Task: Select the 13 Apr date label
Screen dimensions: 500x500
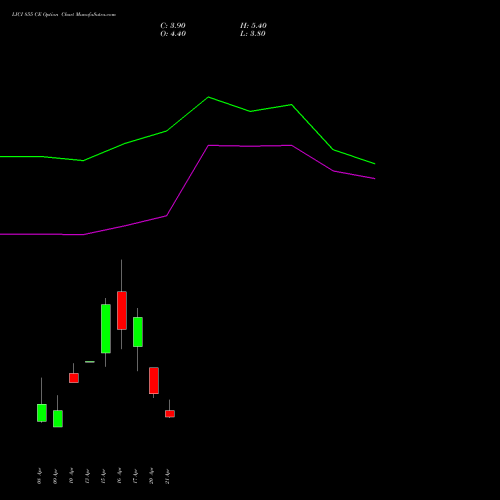Action: click(88, 476)
